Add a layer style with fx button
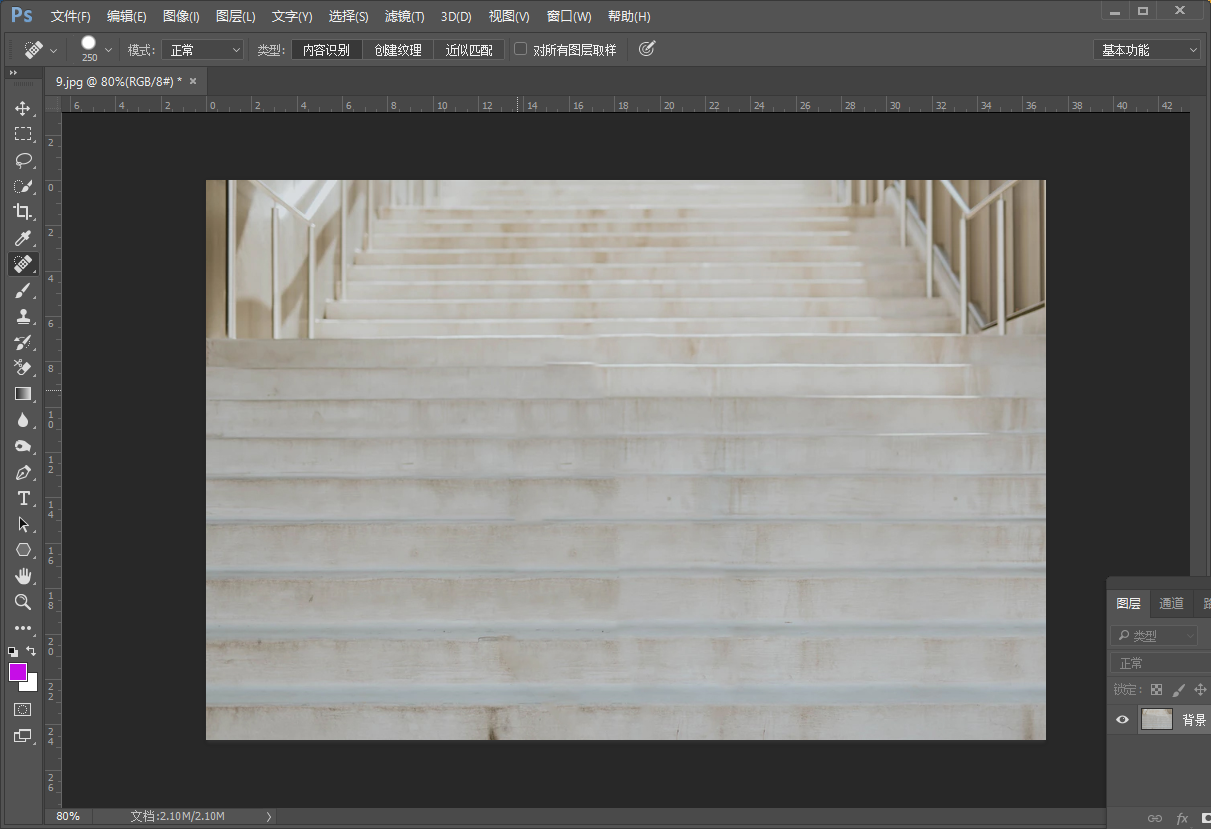Image resolution: width=1211 pixels, height=829 pixels. point(1182,818)
